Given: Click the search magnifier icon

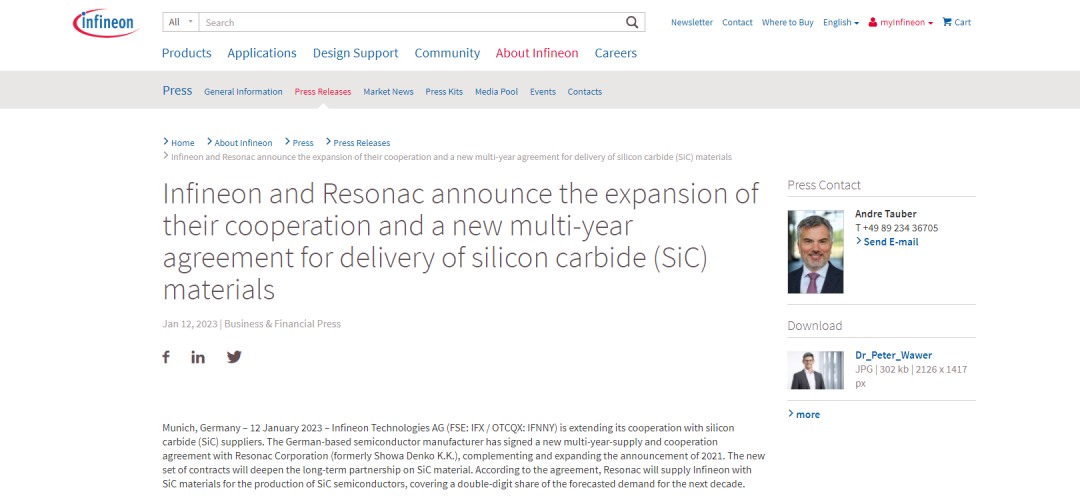Looking at the screenshot, I should 632,22.
